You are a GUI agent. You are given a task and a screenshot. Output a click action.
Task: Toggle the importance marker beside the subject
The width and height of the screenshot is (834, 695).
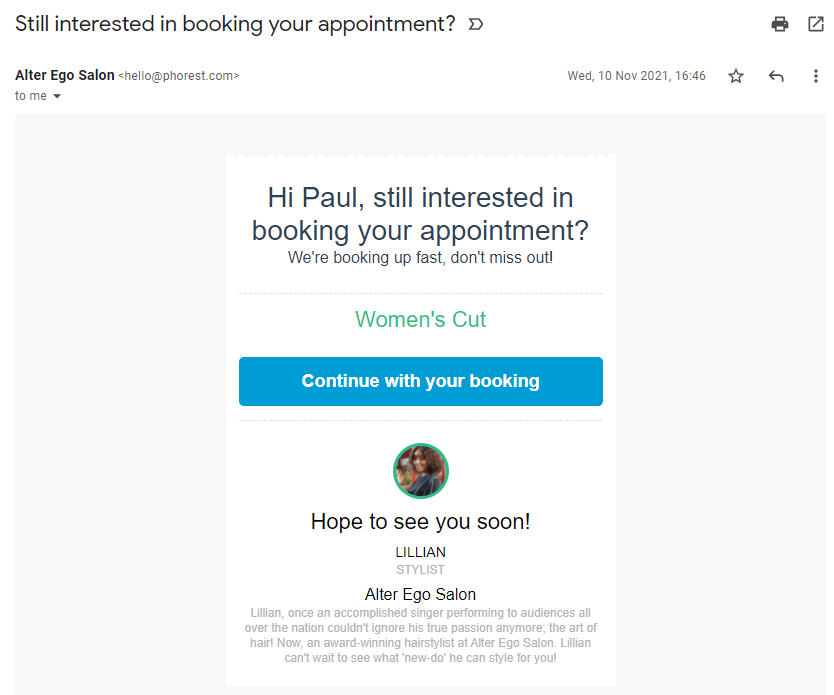tap(476, 24)
